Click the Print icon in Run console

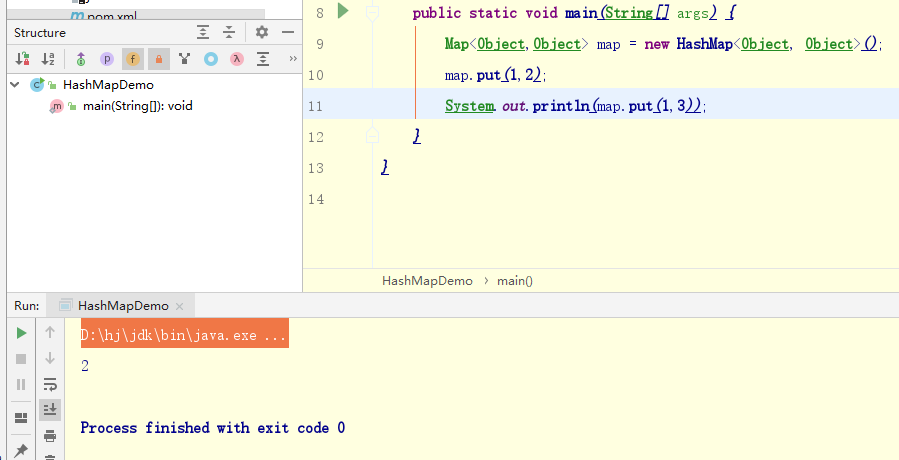50,436
